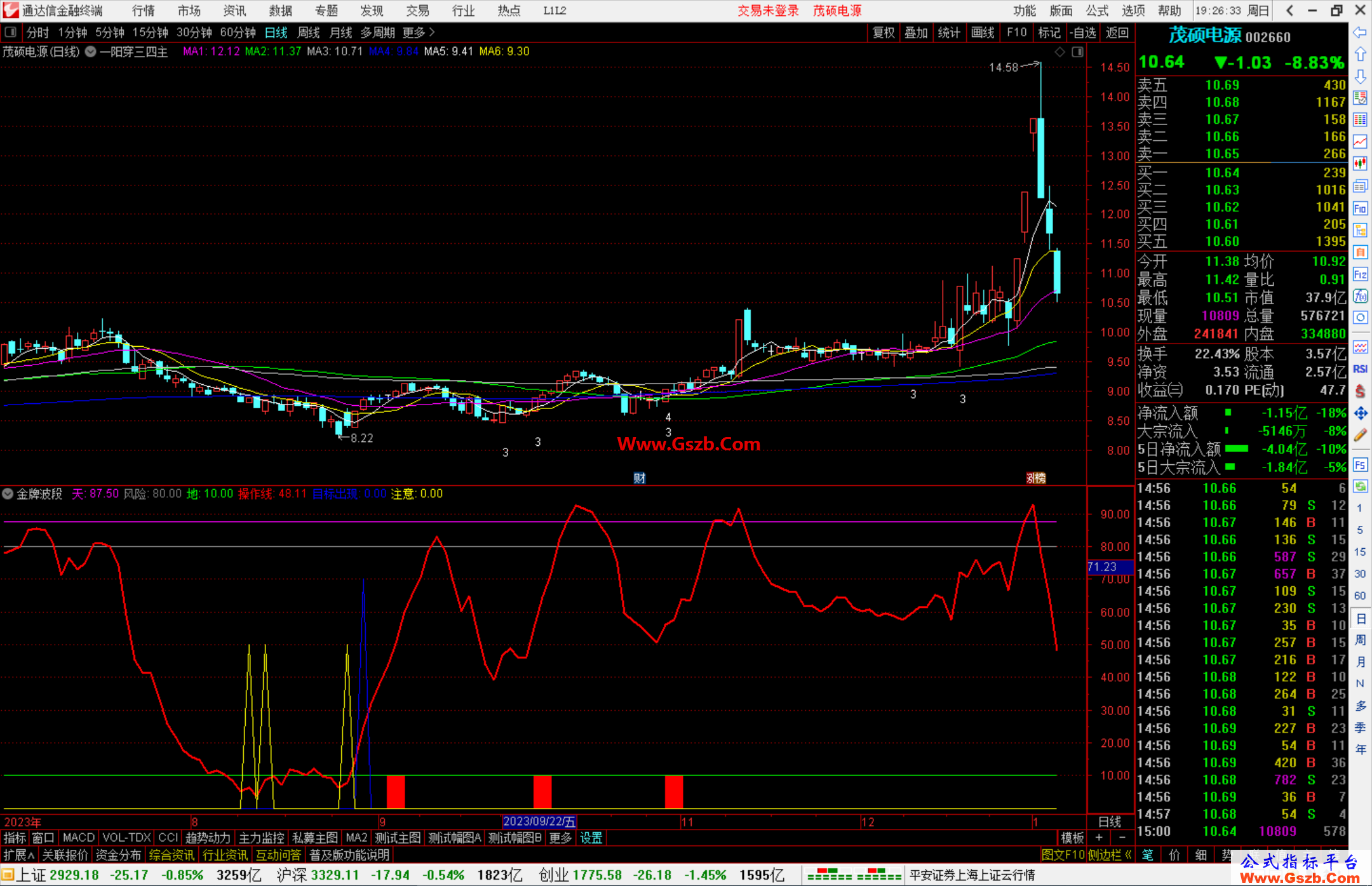The height and width of the screenshot is (886, 1372).
Task: Expand 更多 indicators in bottom tab row
Action: coord(560,838)
